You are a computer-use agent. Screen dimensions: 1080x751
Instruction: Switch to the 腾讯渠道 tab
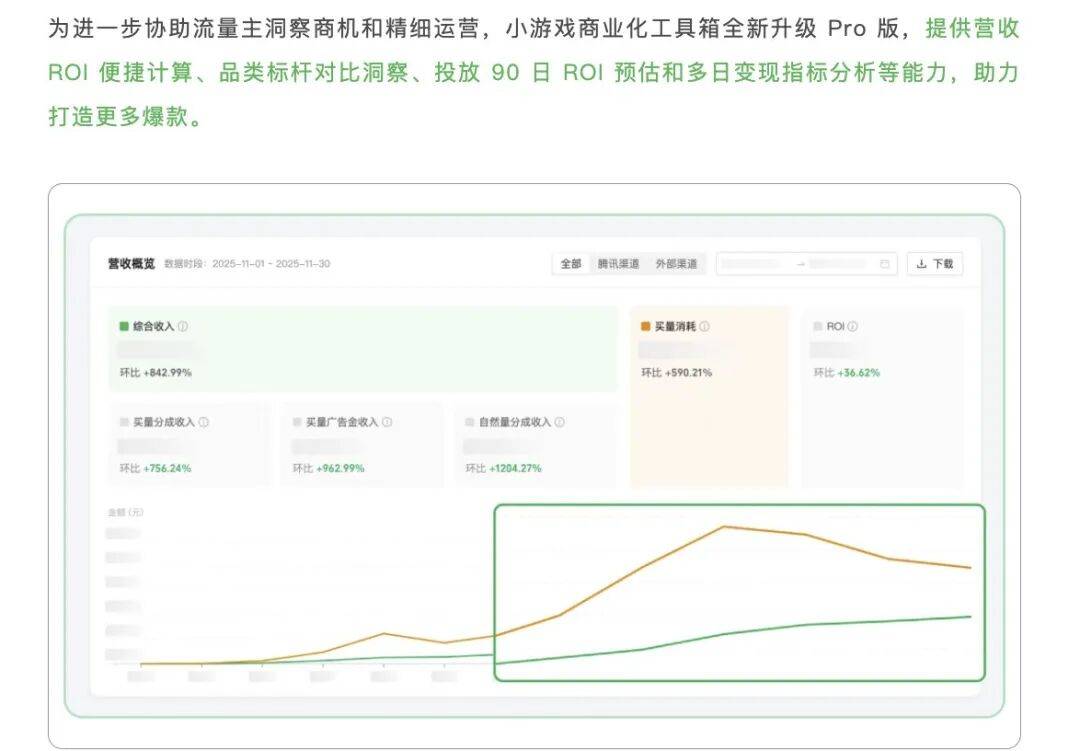coord(618,264)
